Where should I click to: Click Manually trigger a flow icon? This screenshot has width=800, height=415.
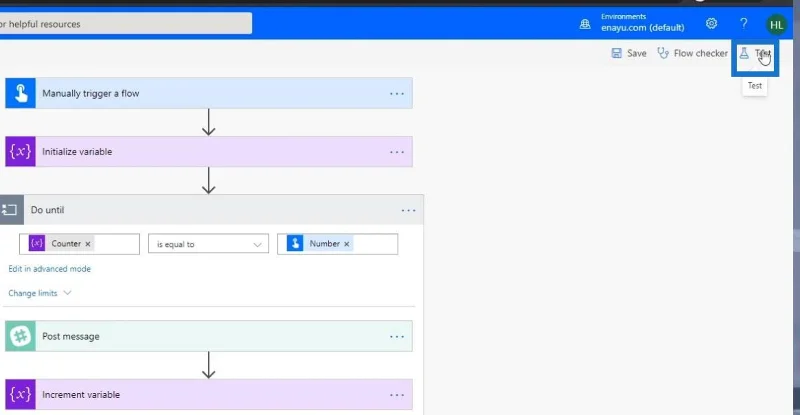pos(20,93)
